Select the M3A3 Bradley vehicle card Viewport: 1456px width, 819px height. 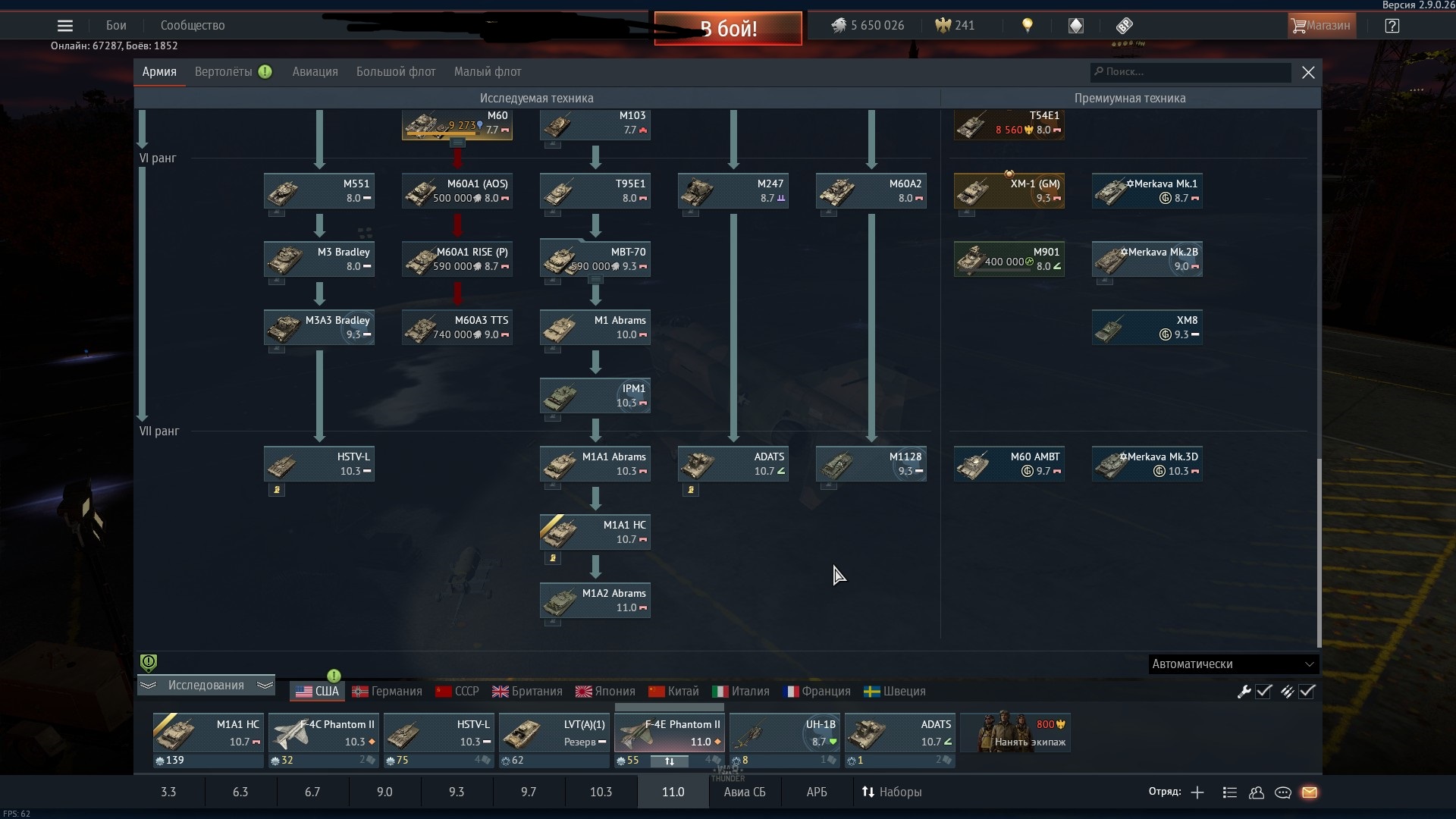click(319, 328)
